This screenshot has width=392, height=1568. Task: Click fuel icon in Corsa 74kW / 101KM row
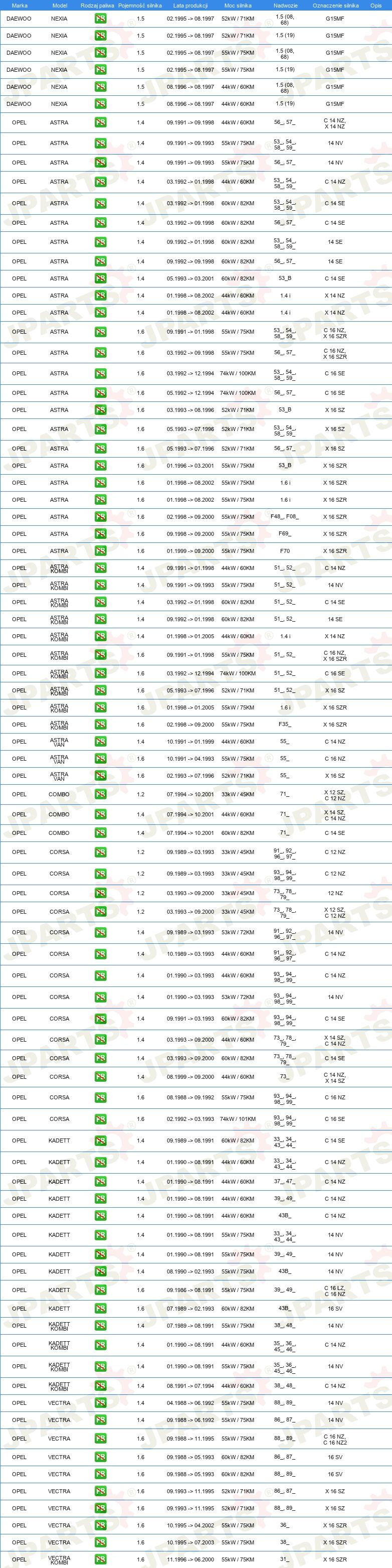[x=100, y=1119]
